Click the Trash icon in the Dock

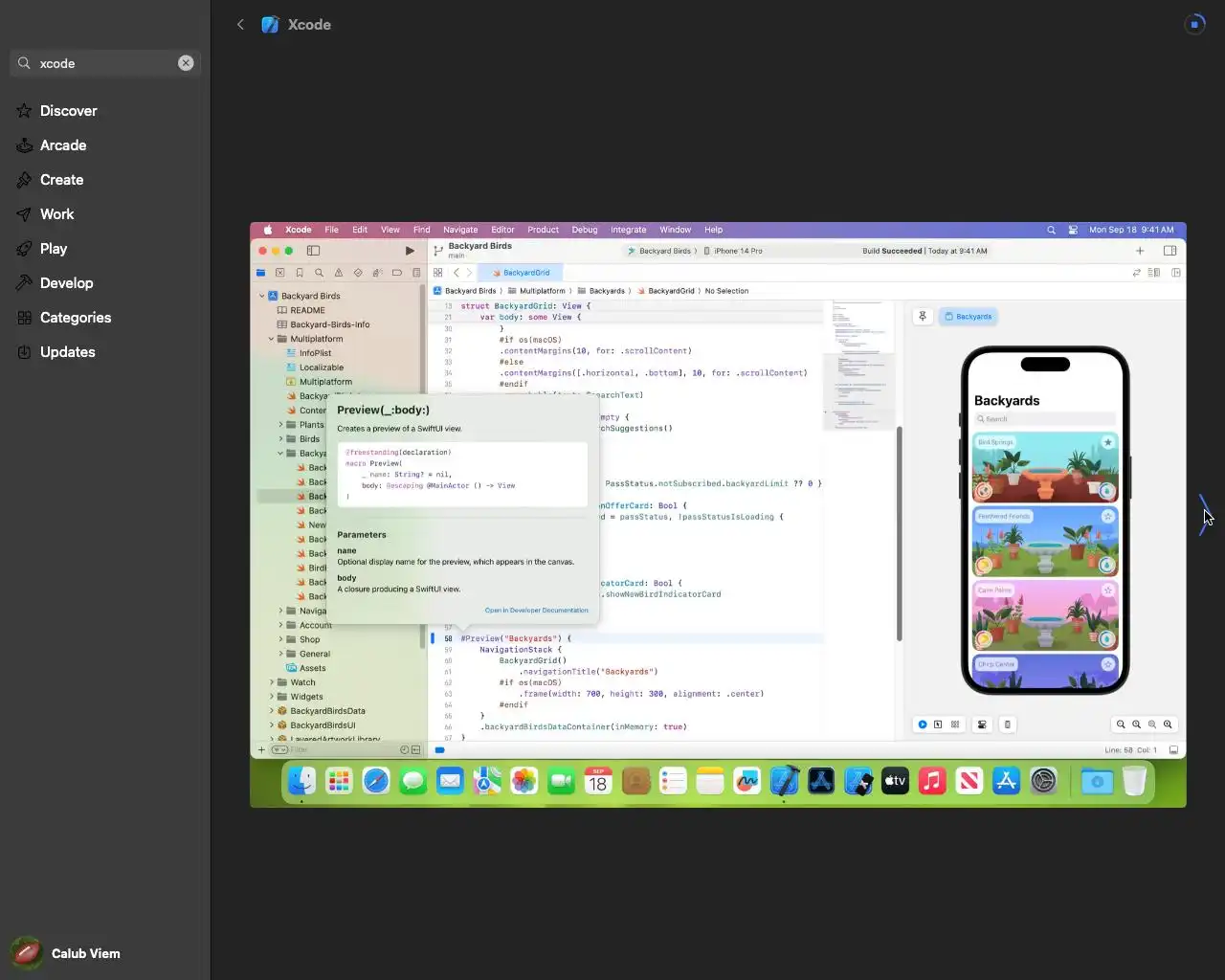click(x=1134, y=781)
